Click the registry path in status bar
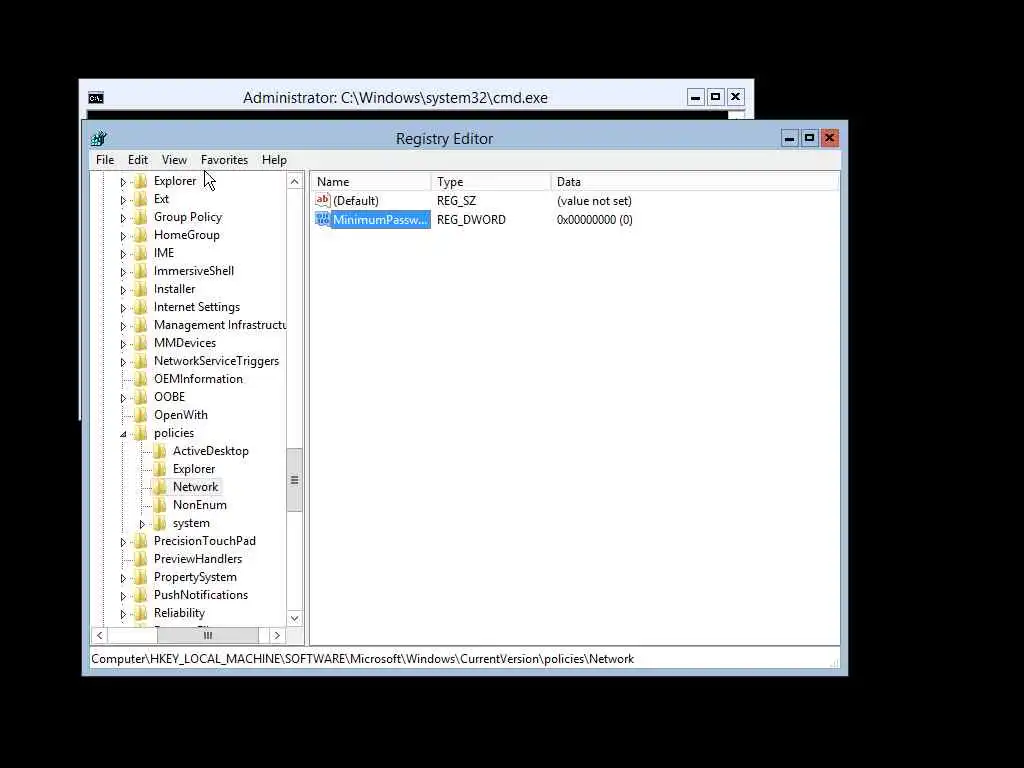Image resolution: width=1024 pixels, height=768 pixels. [362, 659]
